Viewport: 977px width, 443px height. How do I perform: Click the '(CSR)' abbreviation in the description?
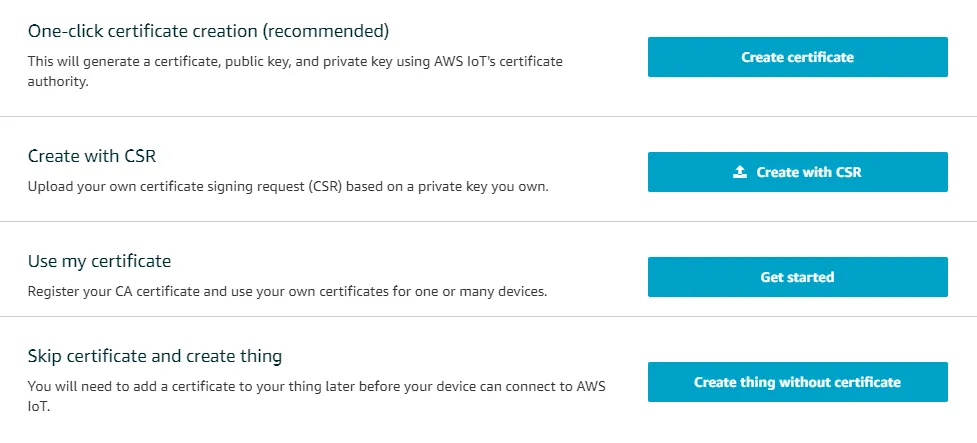(x=324, y=186)
